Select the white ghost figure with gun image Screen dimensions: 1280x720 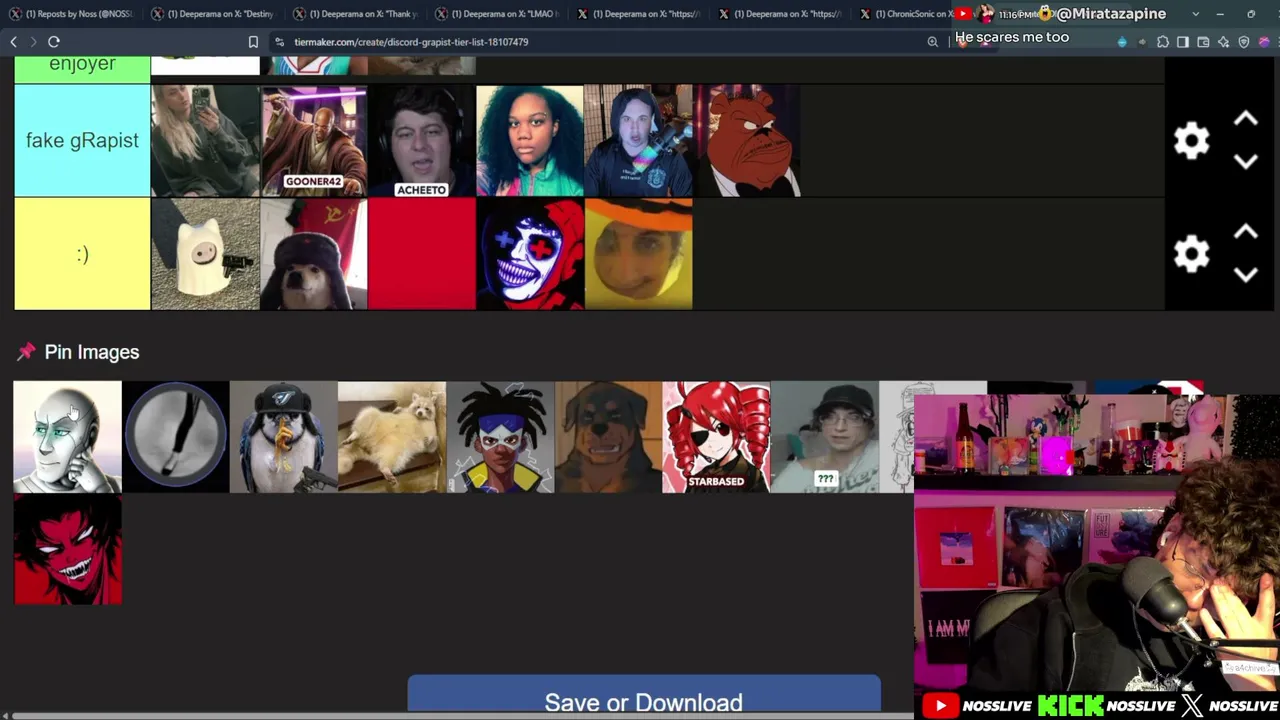(x=205, y=254)
